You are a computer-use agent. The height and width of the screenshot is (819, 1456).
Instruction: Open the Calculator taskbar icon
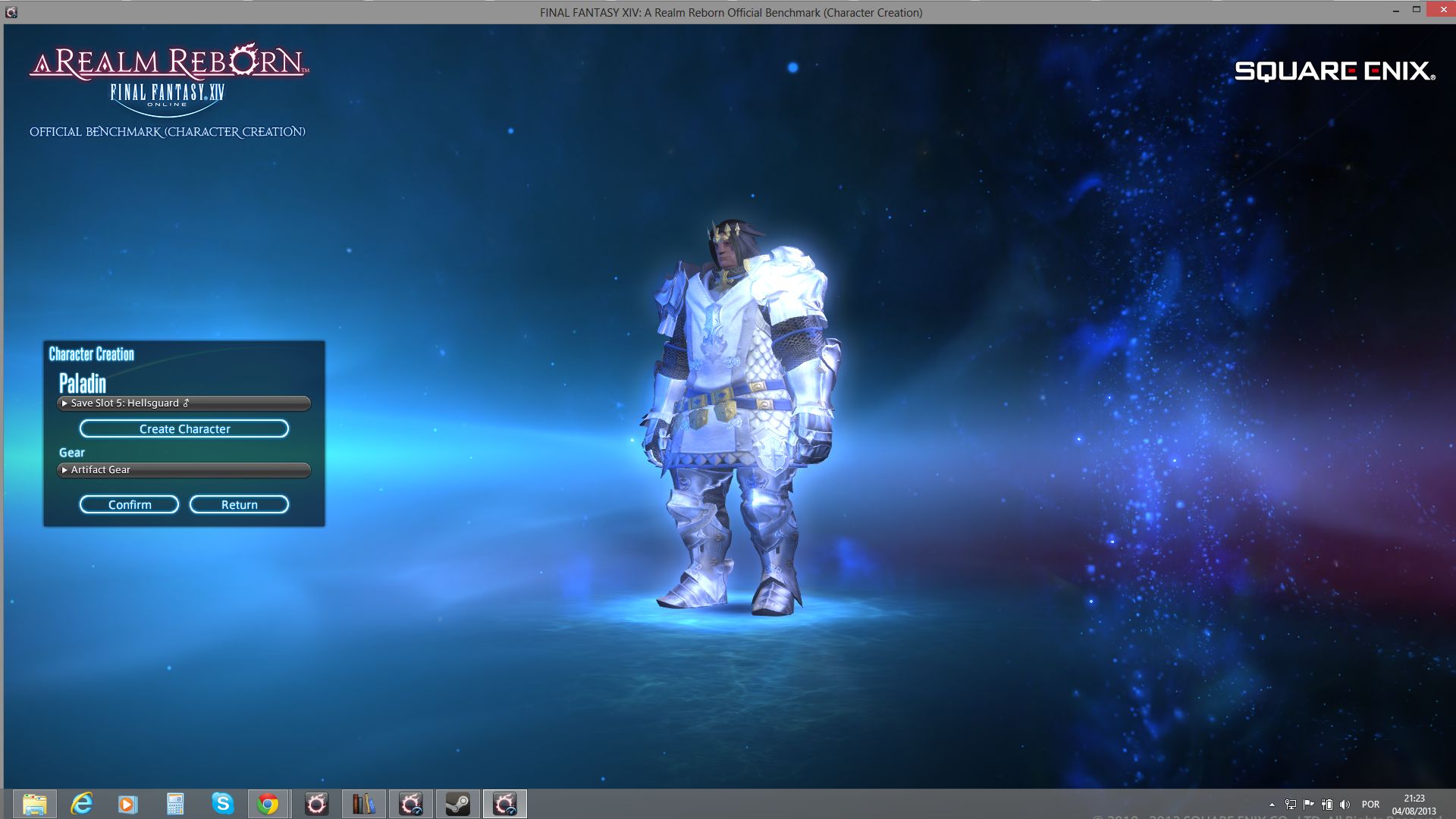[x=175, y=804]
